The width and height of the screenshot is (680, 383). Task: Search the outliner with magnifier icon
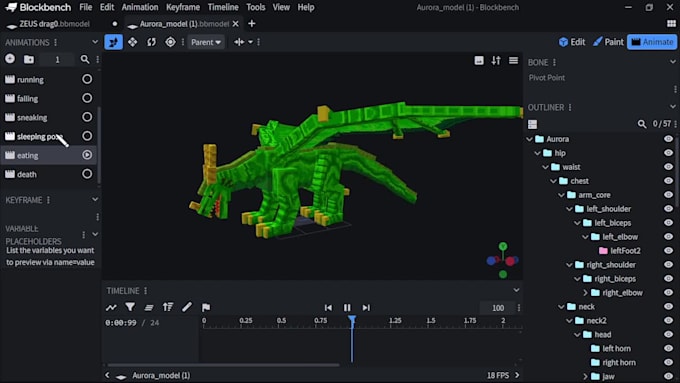pos(642,124)
